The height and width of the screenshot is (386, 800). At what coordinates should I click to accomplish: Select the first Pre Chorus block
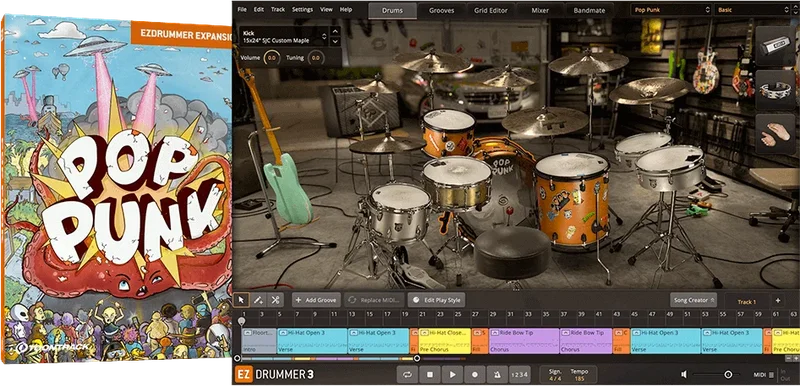tap(444, 341)
